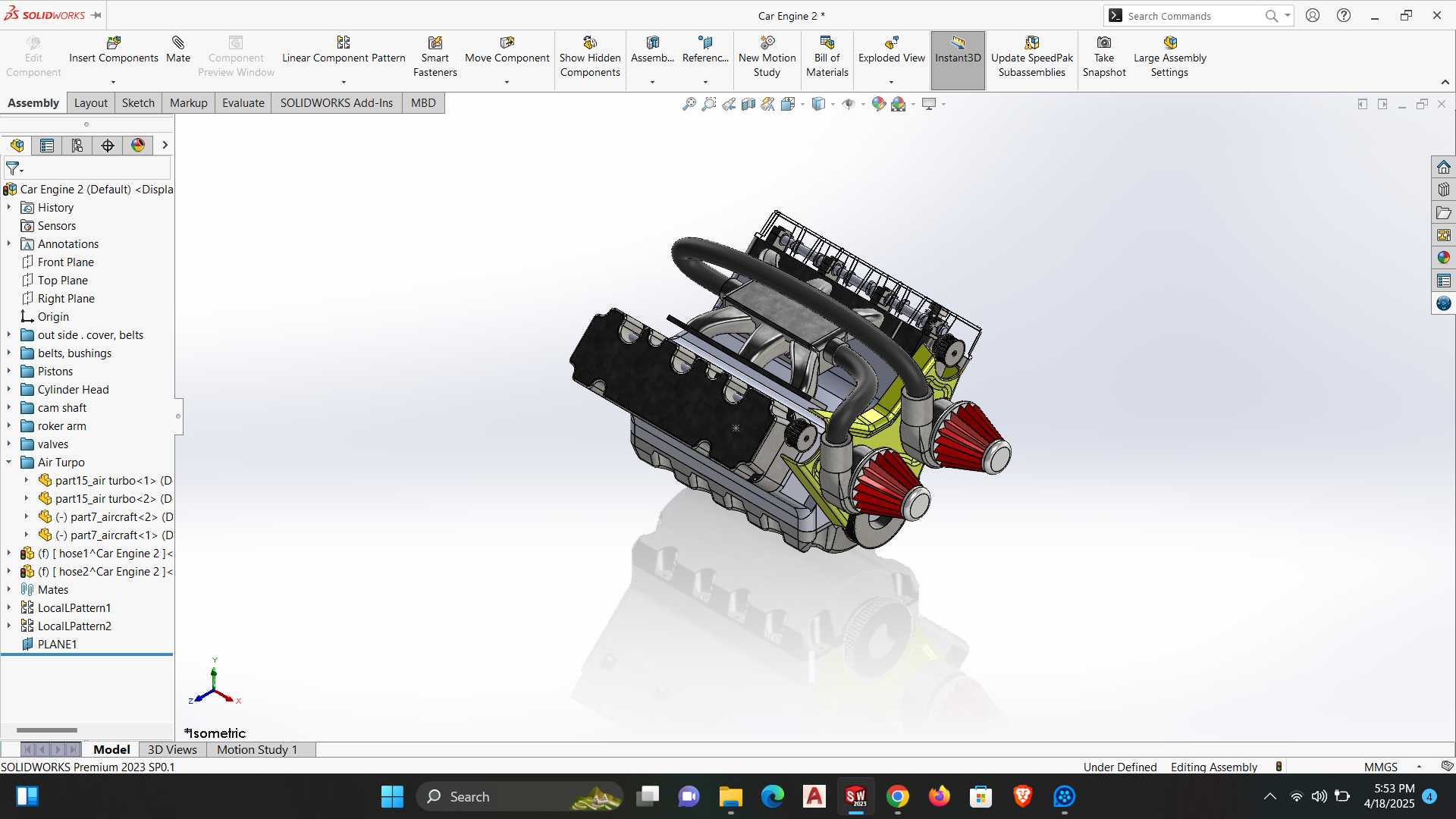This screenshot has width=1456, height=819.
Task: Click the Mate tool
Action: point(178,50)
